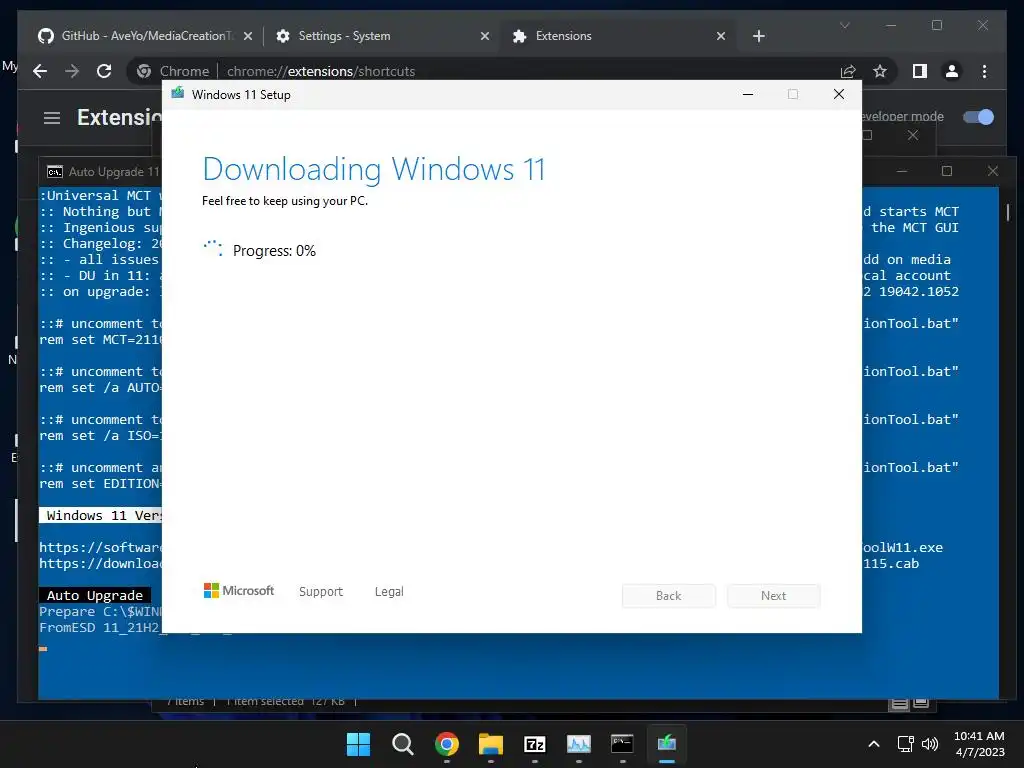
Task: Click the console window scrollbar thumb
Action: tap(1008, 212)
